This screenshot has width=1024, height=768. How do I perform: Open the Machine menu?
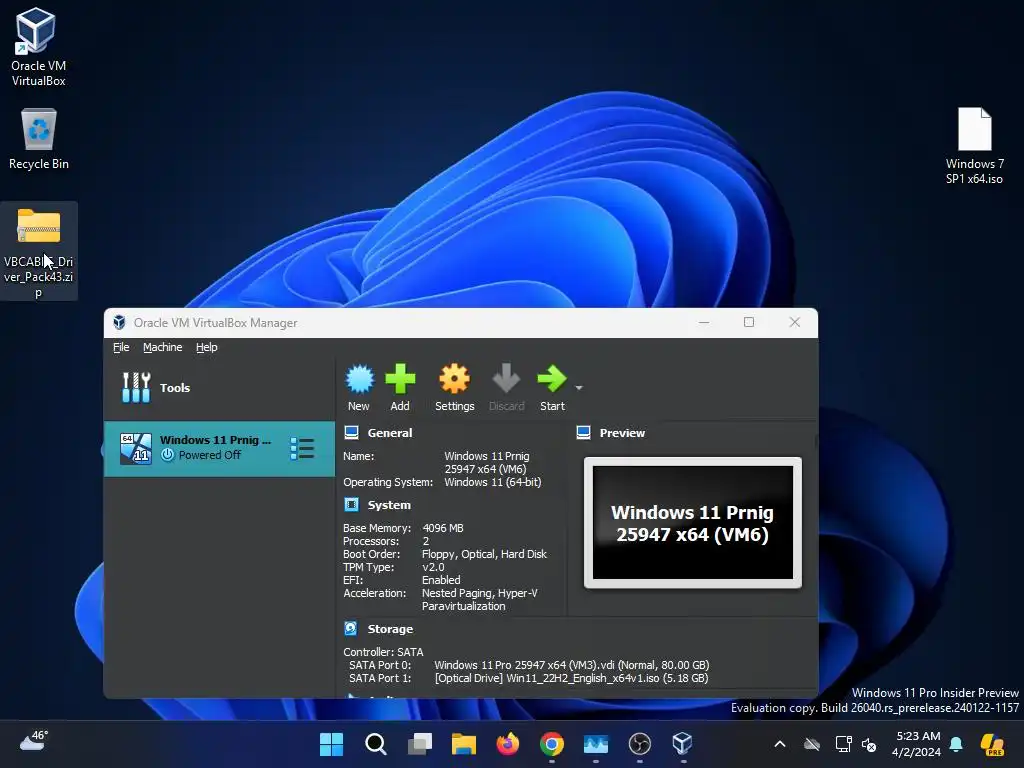point(163,347)
